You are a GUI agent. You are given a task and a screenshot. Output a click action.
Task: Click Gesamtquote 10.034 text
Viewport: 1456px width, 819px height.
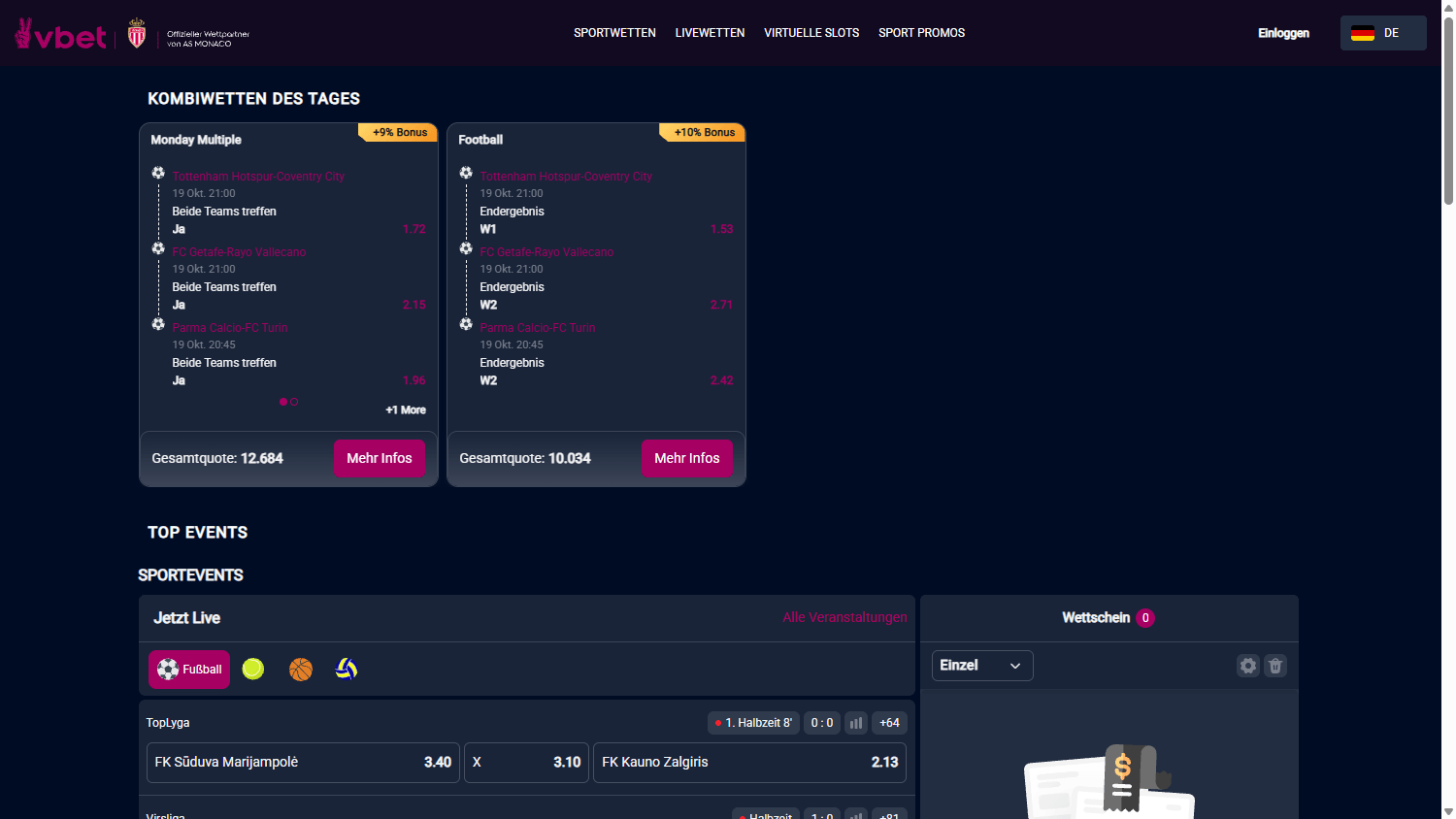pos(525,458)
